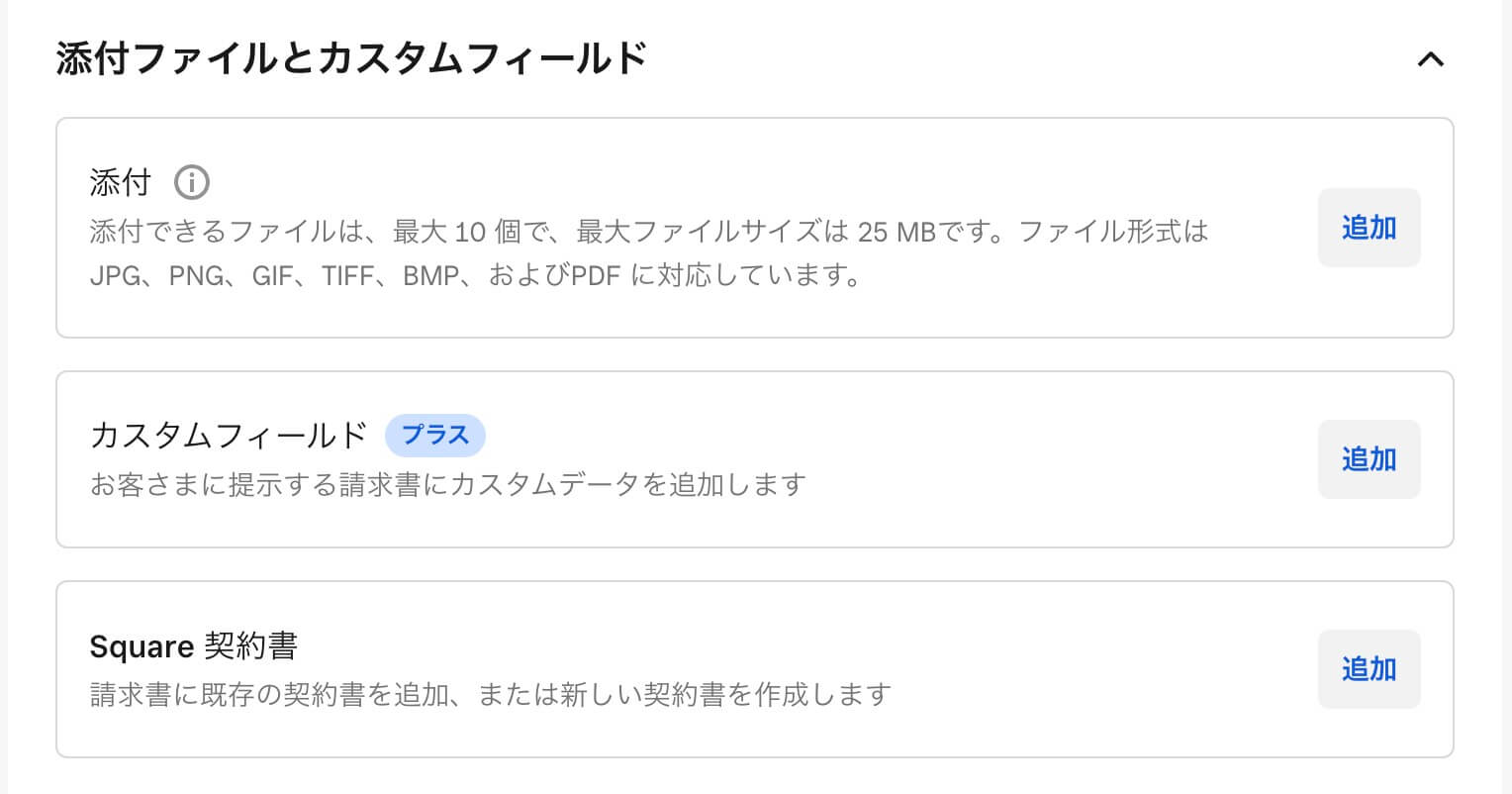Click the text およびPDF に対応しています

674,275
